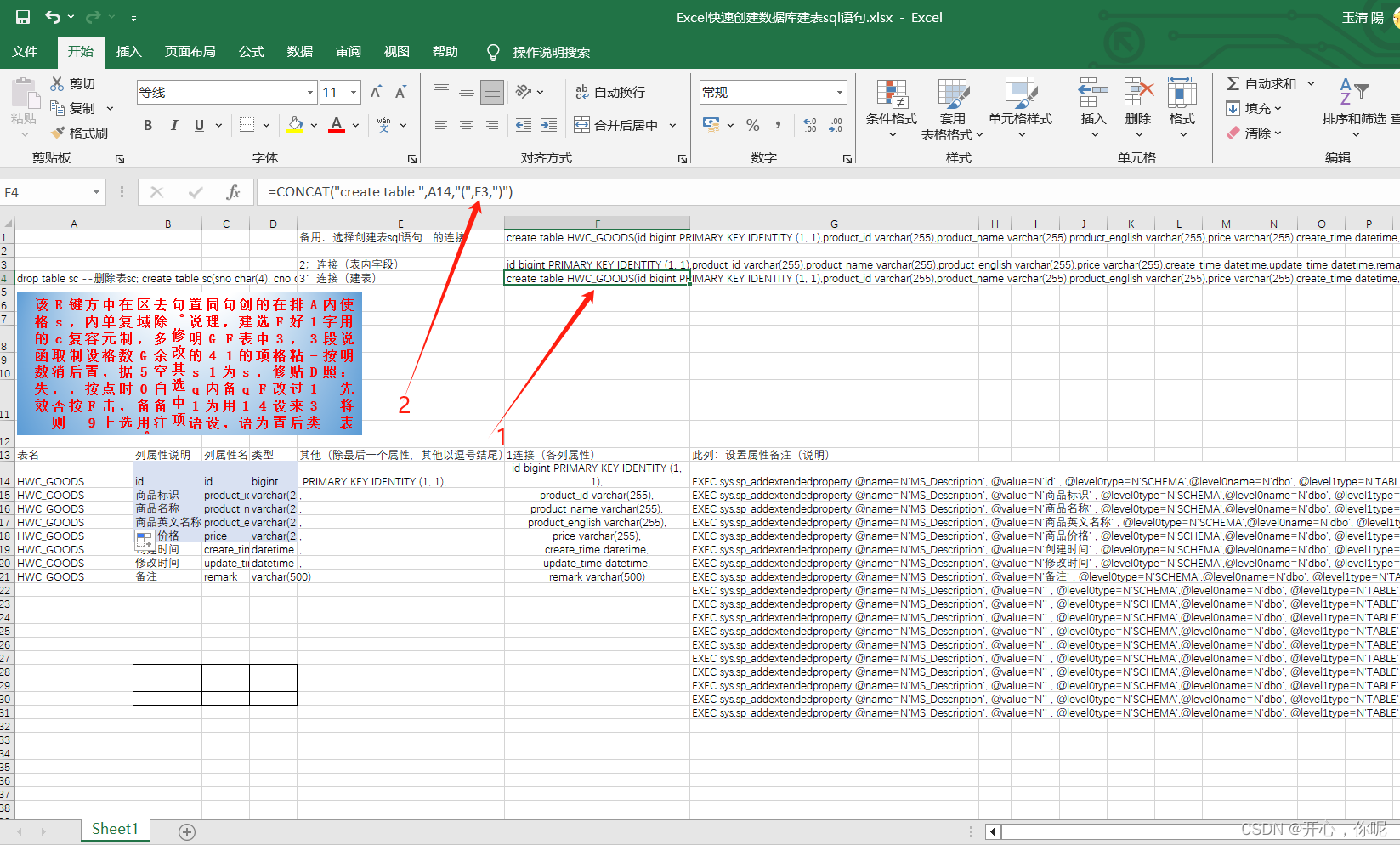The height and width of the screenshot is (845, 1400).
Task: Click the Paste (粘贴) clipboard icon
Action: 24,94
